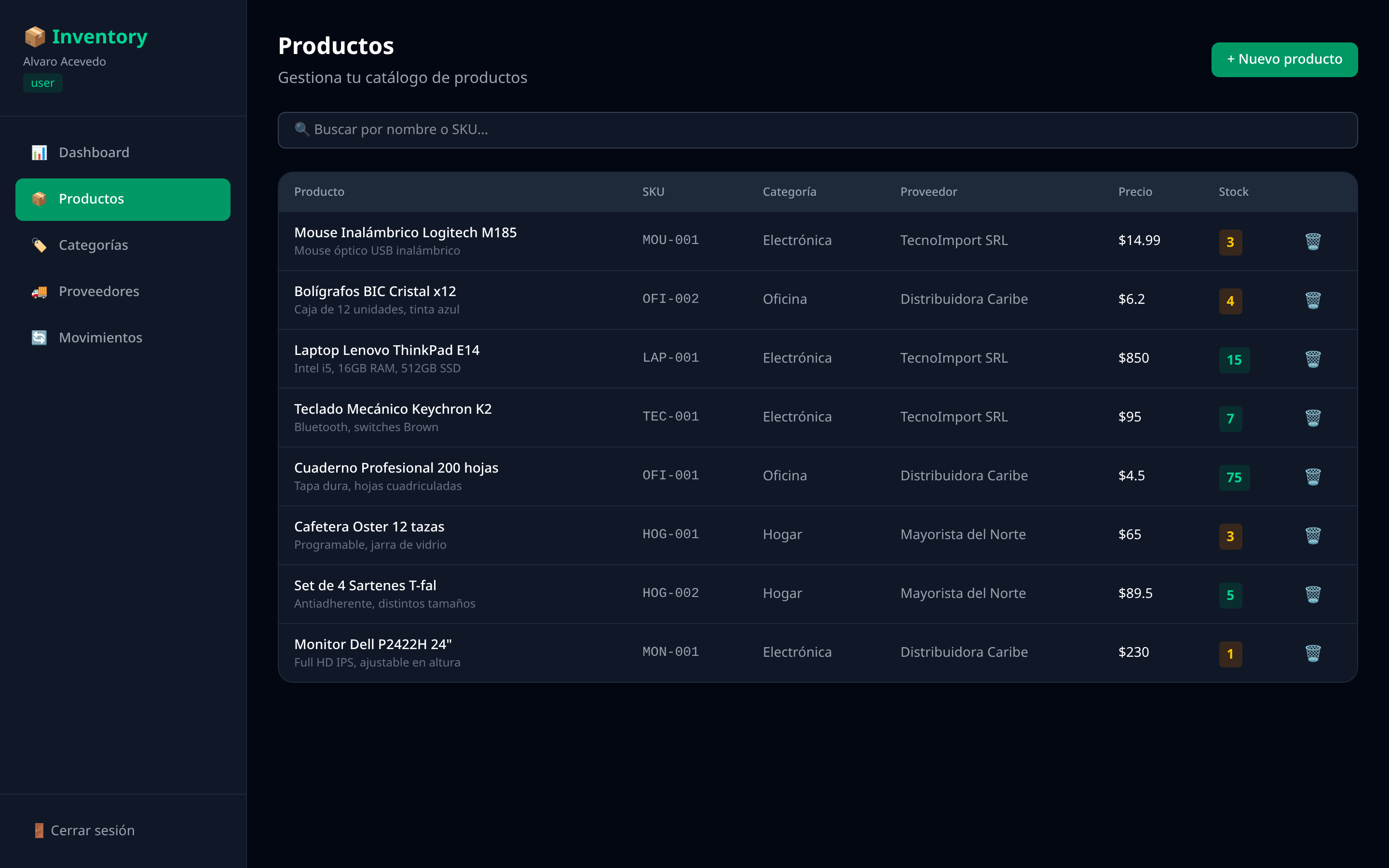The height and width of the screenshot is (868, 1389).
Task: Click the magnifier icon in search bar
Action: pos(302,129)
